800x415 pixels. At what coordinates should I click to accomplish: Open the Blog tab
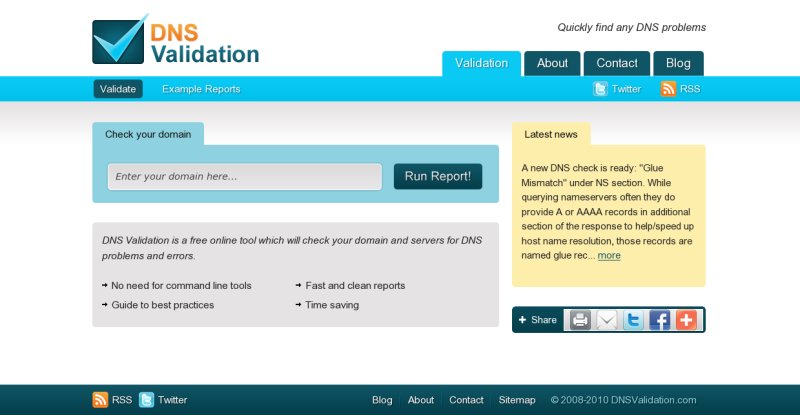click(x=678, y=63)
